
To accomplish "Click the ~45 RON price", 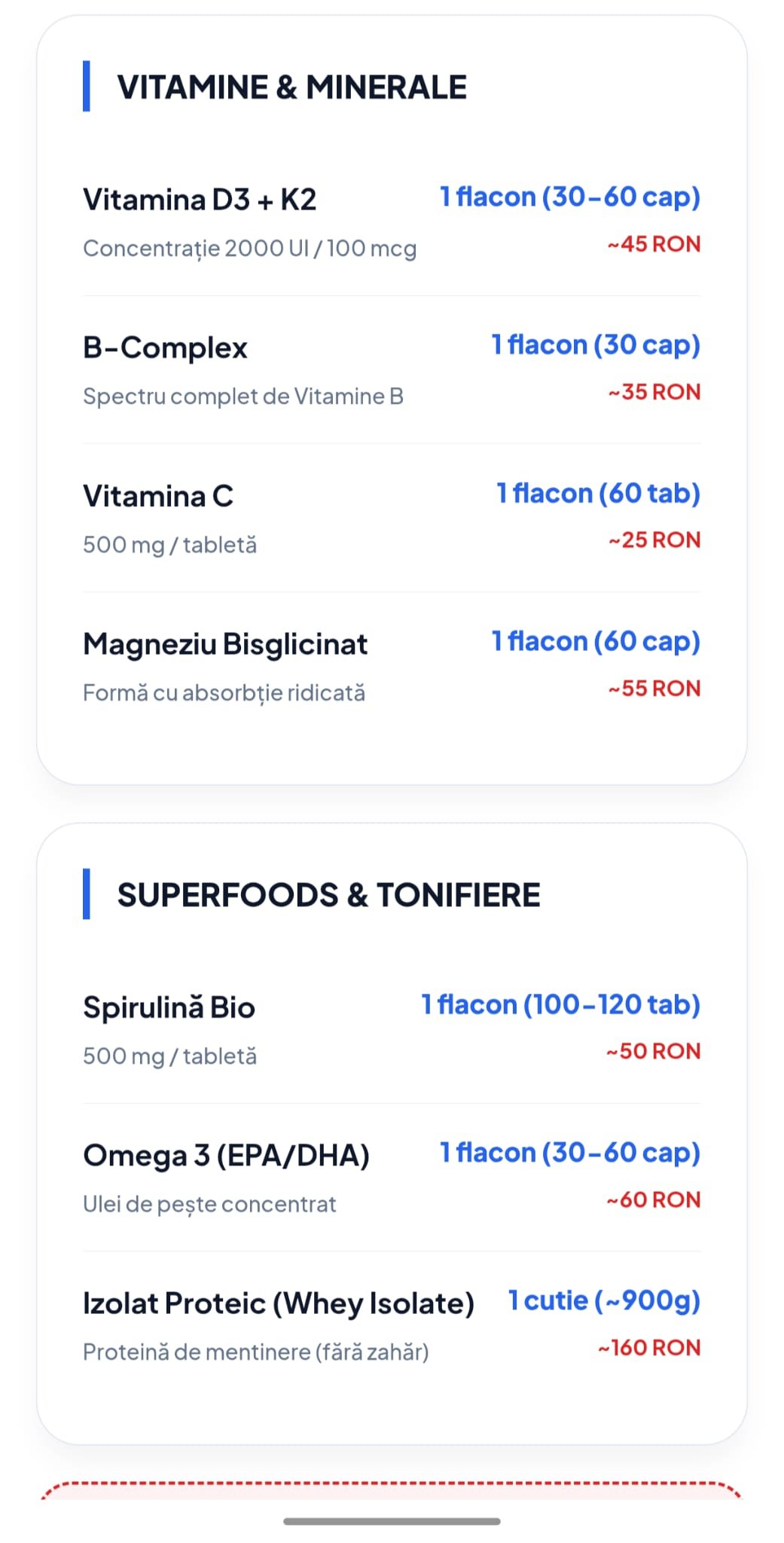I will pyautogui.click(x=654, y=244).
